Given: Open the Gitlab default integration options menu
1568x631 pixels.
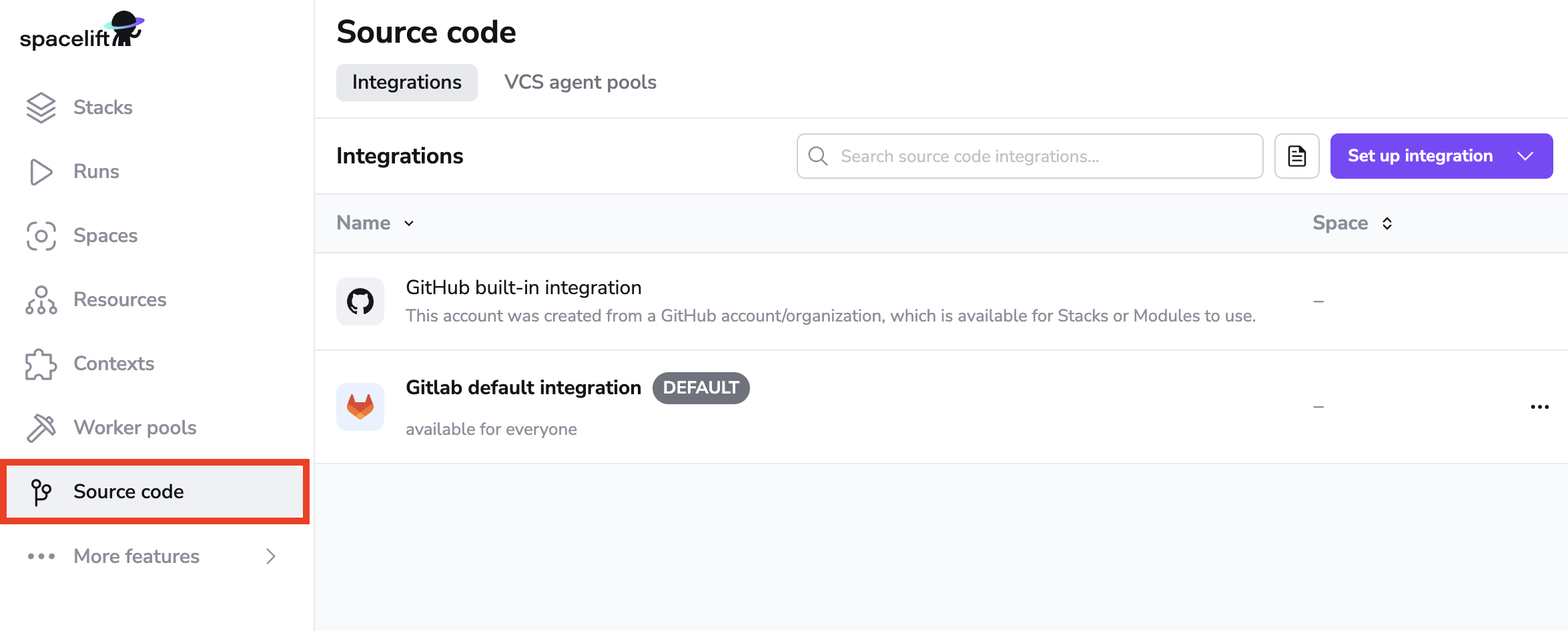Looking at the screenshot, I should point(1539,406).
